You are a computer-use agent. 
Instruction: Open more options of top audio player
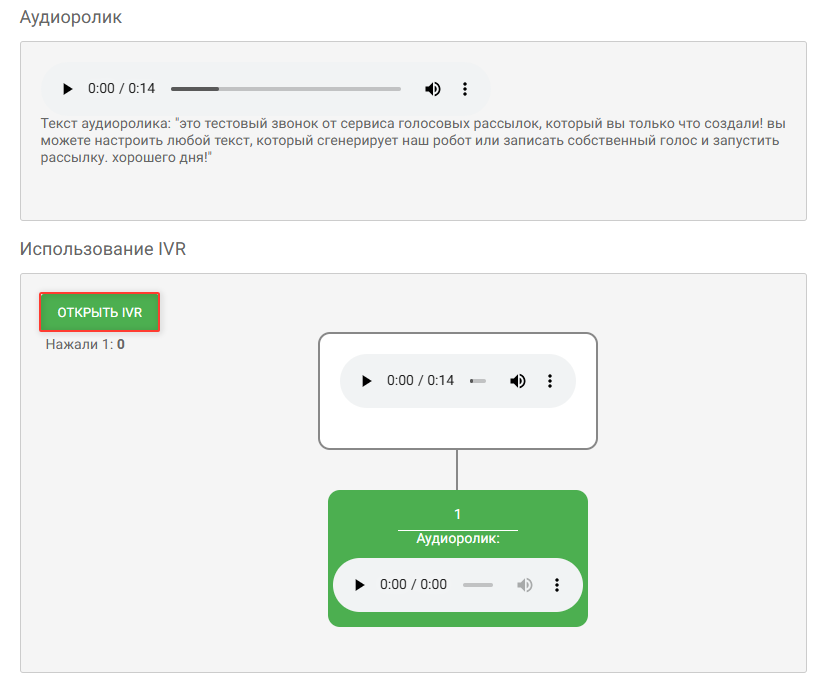pos(465,88)
